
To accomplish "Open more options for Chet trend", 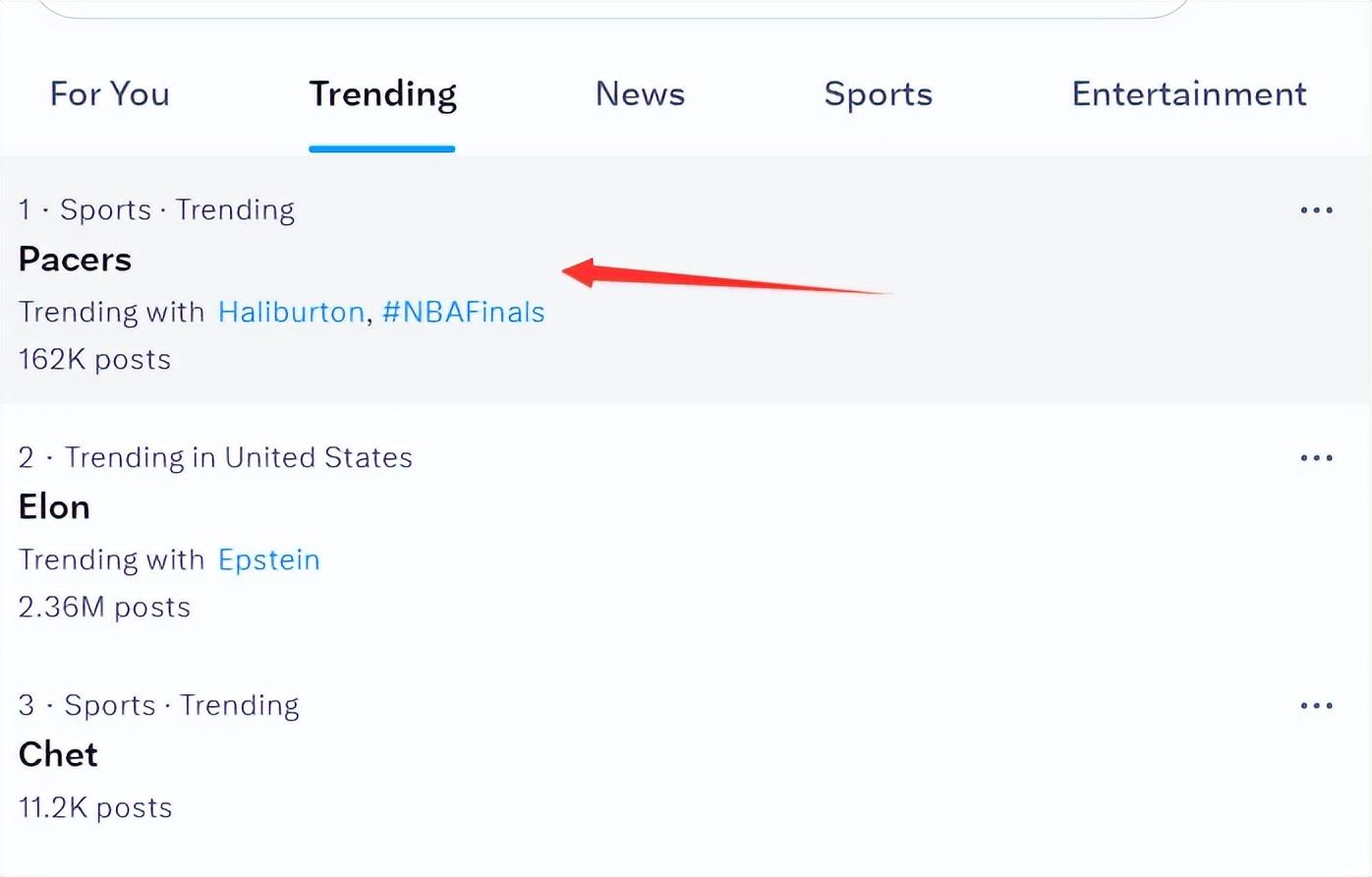I will (x=1316, y=706).
